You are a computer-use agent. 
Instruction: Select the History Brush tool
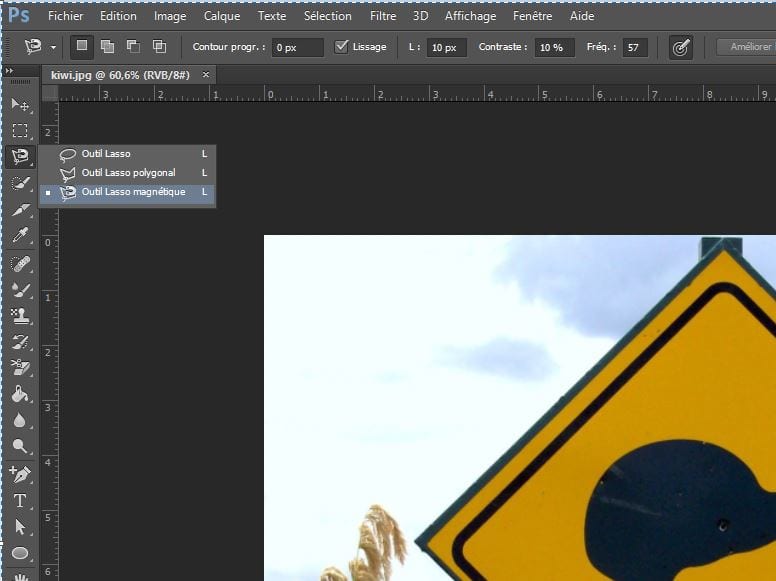tap(20, 342)
